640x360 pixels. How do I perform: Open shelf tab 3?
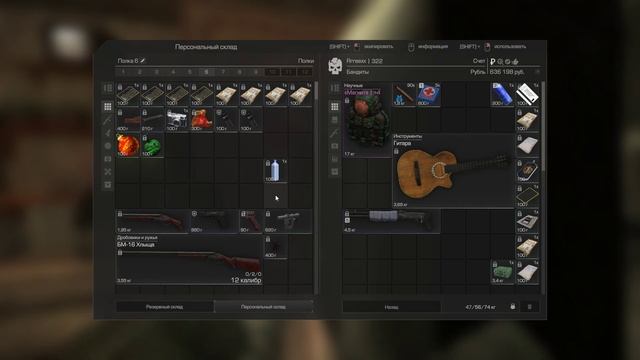coord(157,72)
